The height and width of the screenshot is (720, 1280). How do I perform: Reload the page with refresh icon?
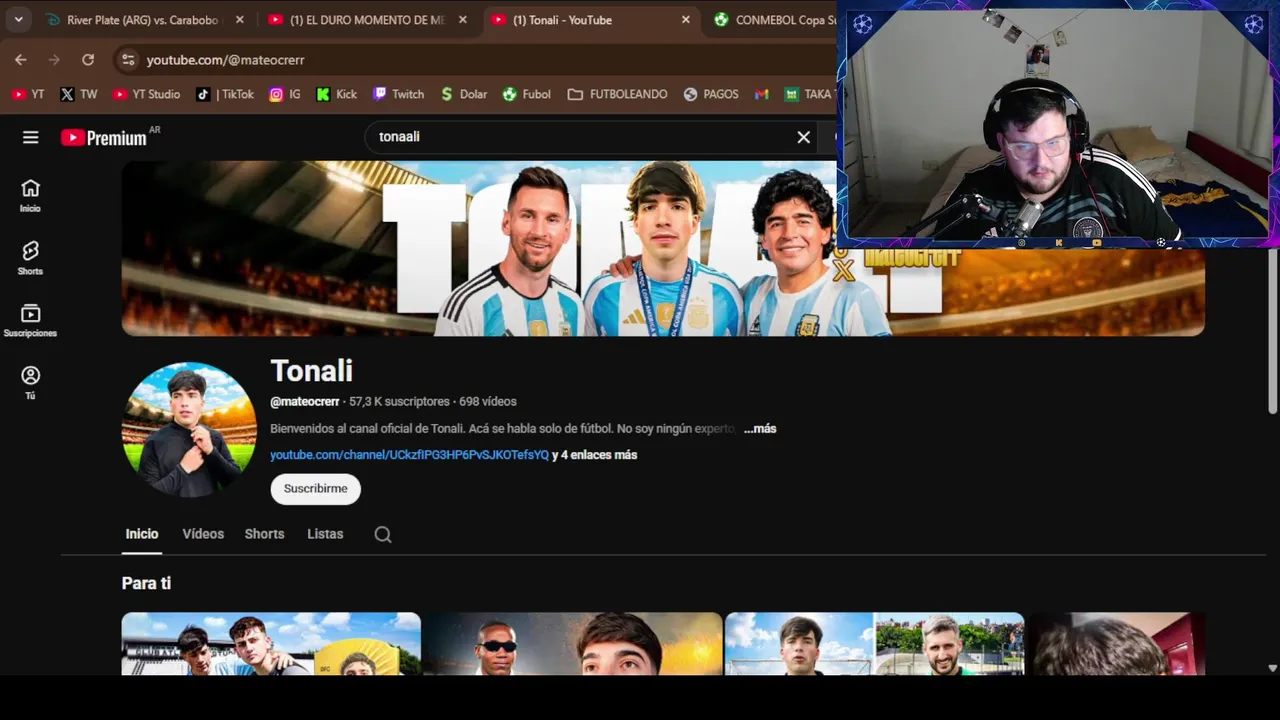88,60
